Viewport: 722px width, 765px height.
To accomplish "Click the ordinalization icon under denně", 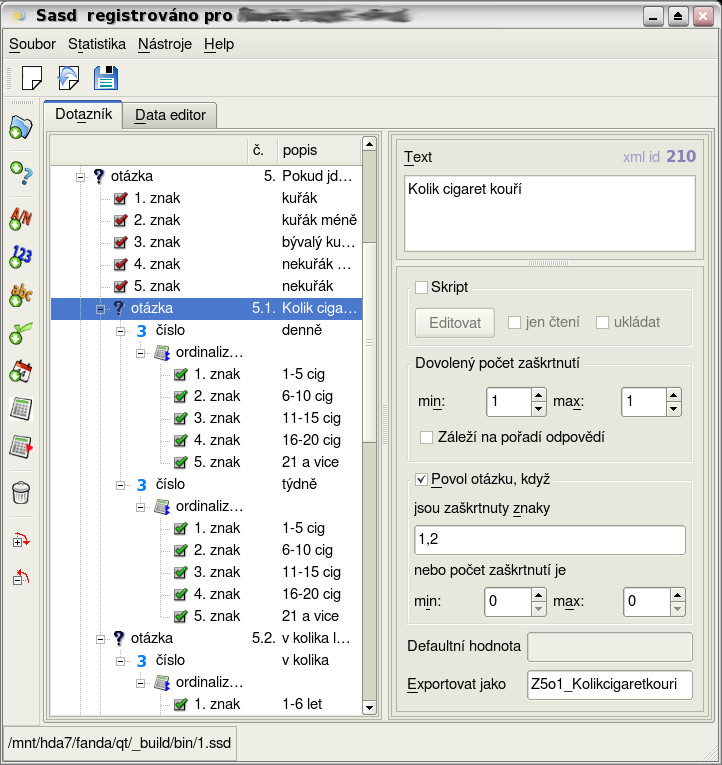I will coord(162,352).
